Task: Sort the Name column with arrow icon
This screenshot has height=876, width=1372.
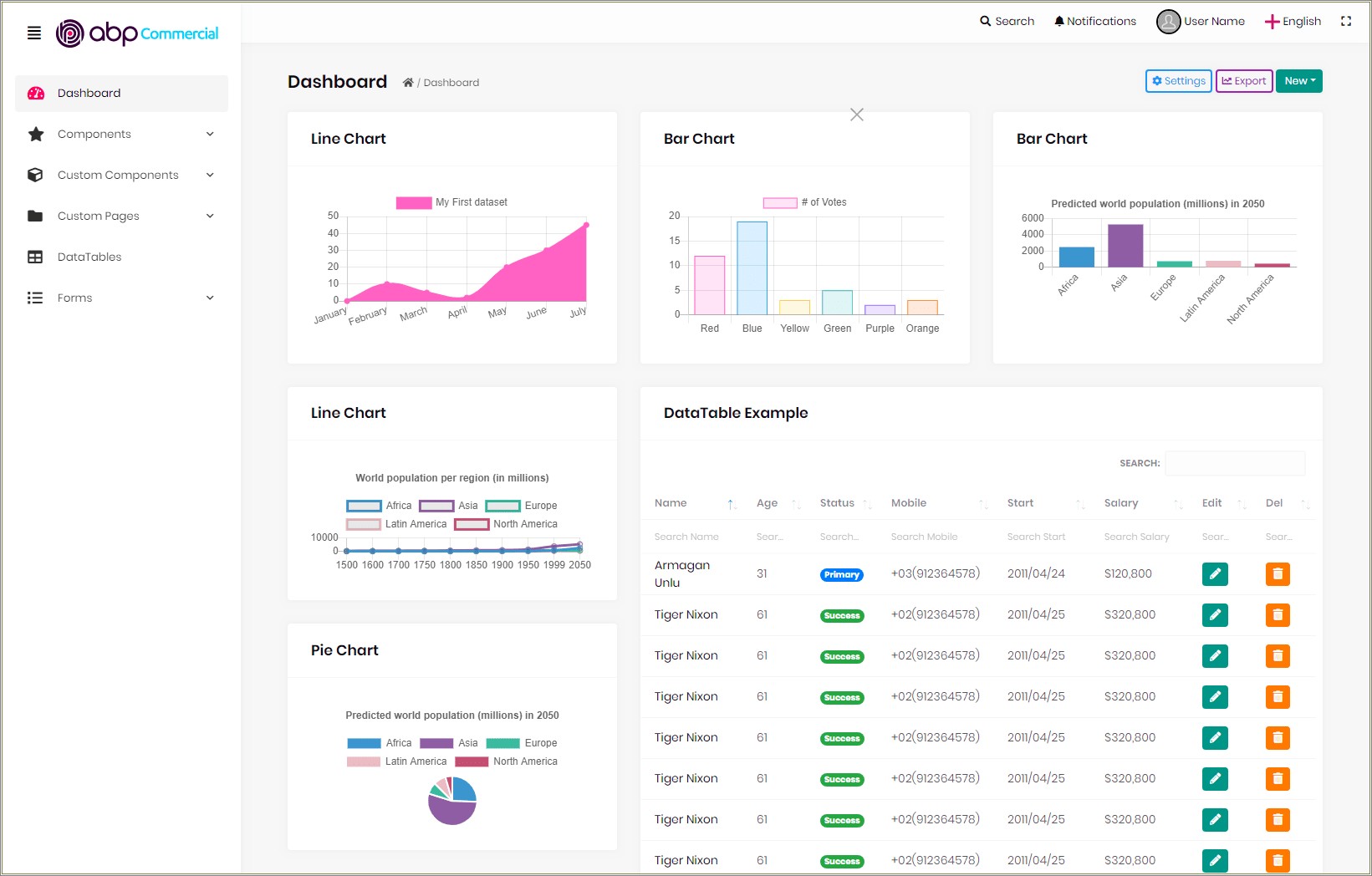Action: (x=732, y=504)
